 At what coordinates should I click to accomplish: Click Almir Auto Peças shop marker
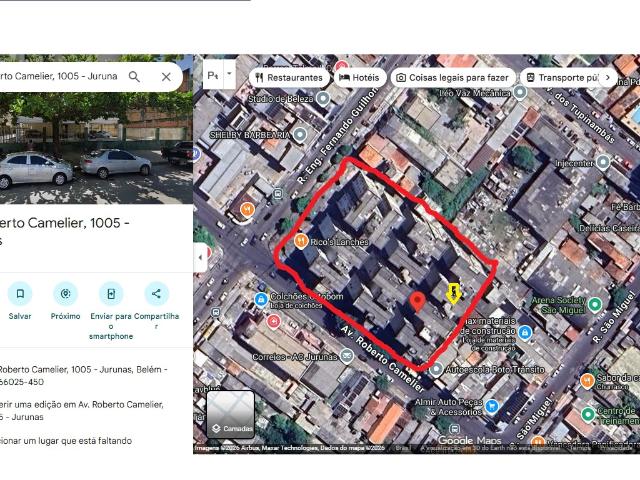pyautogui.click(x=492, y=406)
